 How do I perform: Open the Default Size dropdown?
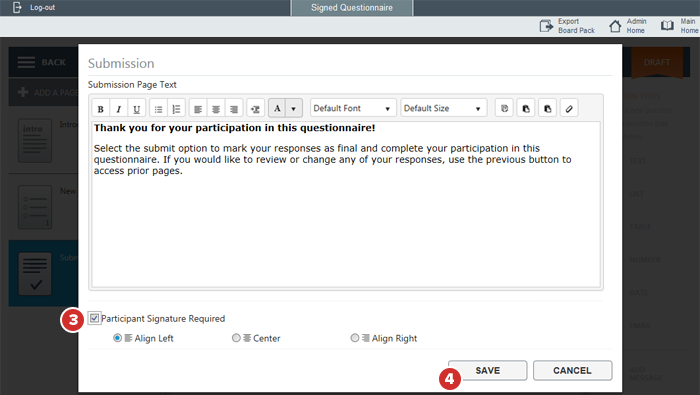coord(443,108)
